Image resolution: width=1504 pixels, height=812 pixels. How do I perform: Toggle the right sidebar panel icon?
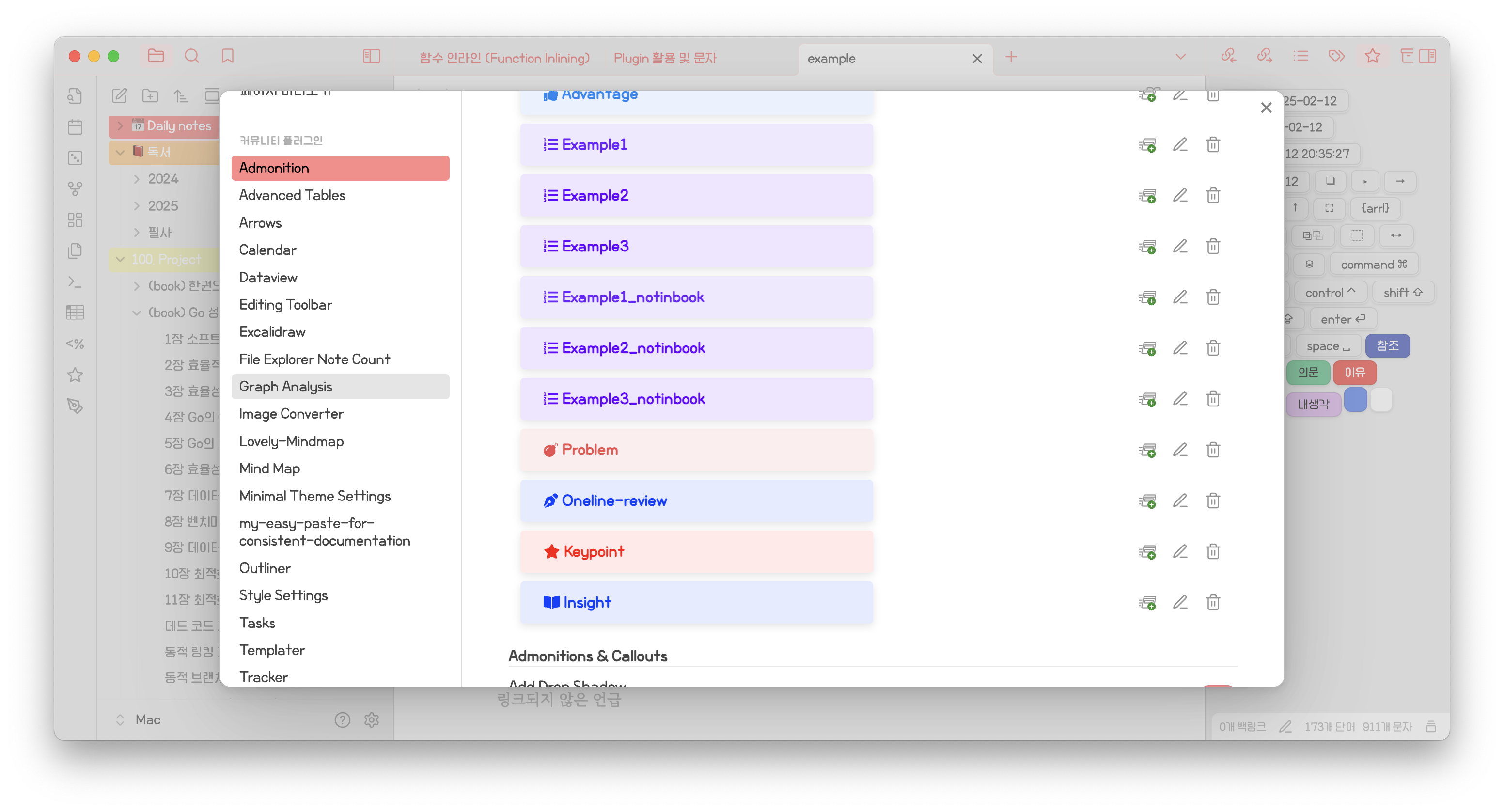pyautogui.click(x=1427, y=56)
